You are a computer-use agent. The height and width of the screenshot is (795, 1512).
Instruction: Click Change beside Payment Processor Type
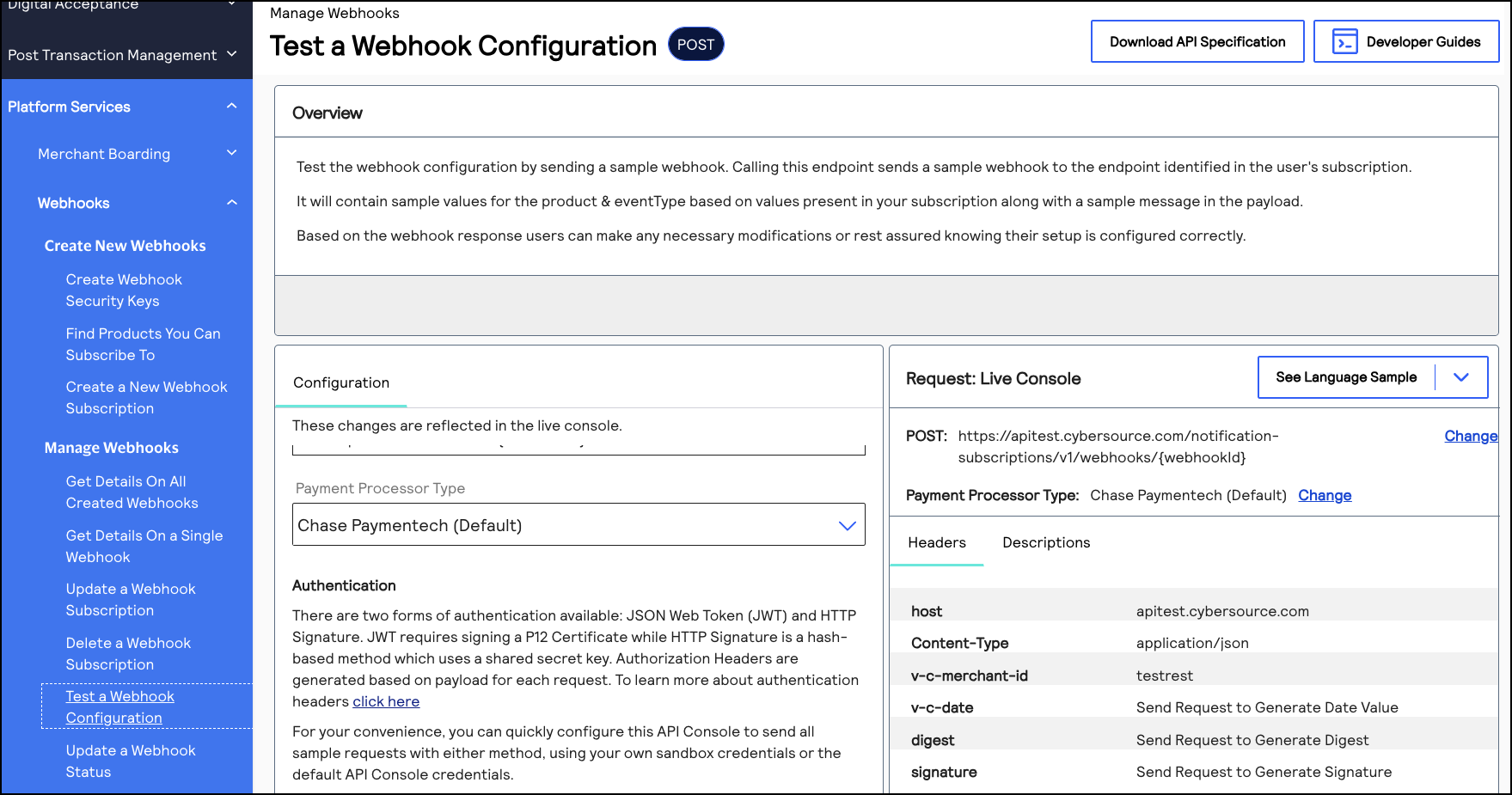pos(1324,495)
